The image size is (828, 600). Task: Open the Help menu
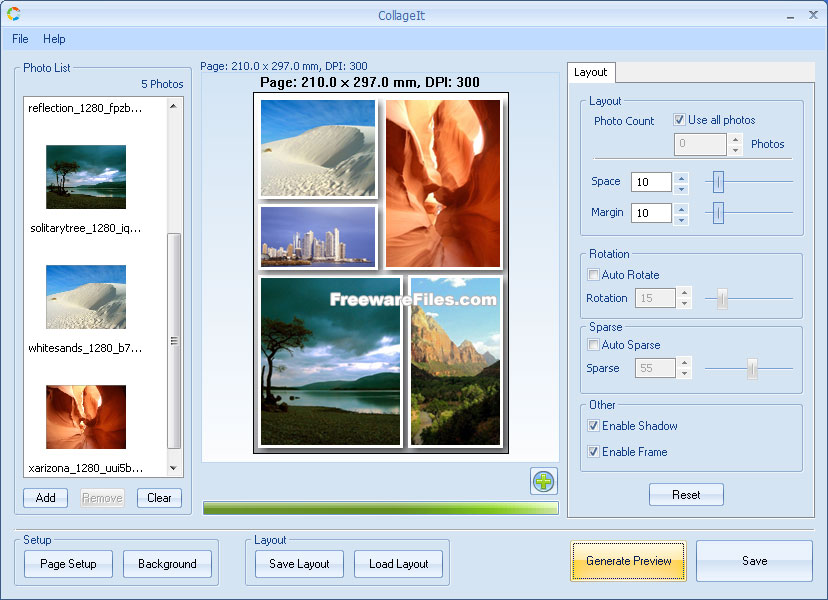(x=54, y=39)
